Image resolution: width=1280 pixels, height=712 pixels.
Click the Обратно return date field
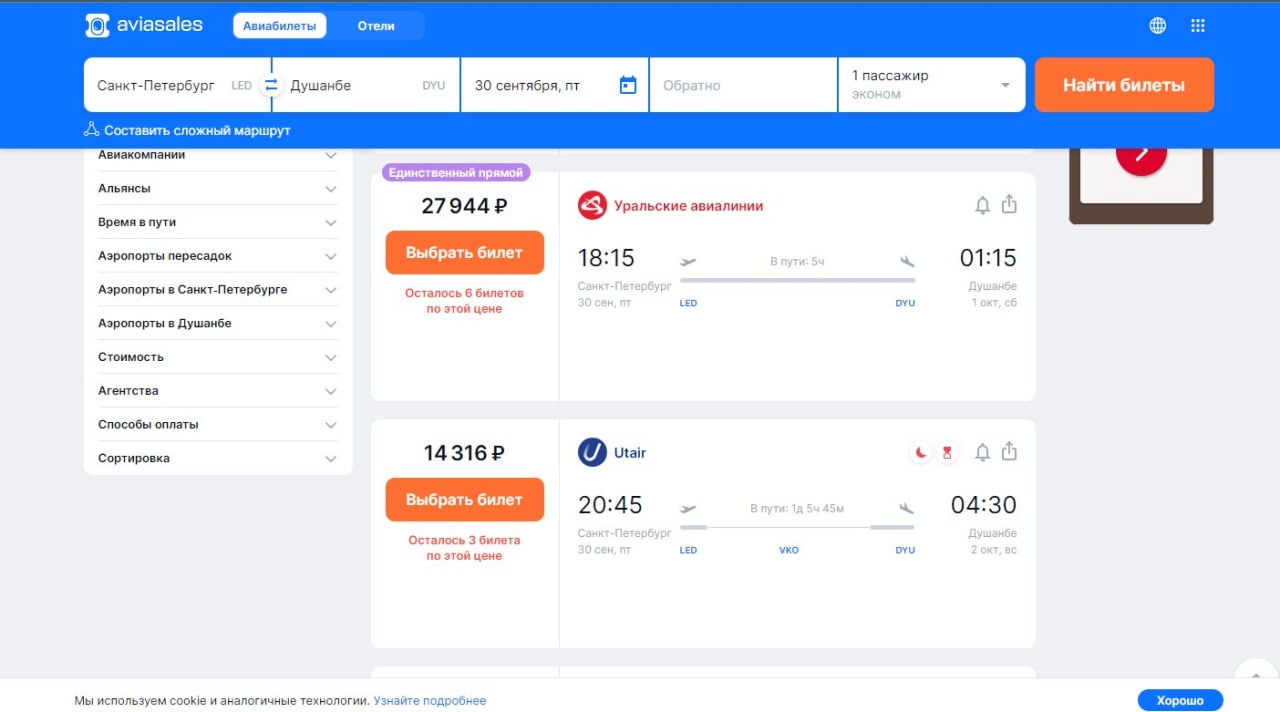point(743,85)
